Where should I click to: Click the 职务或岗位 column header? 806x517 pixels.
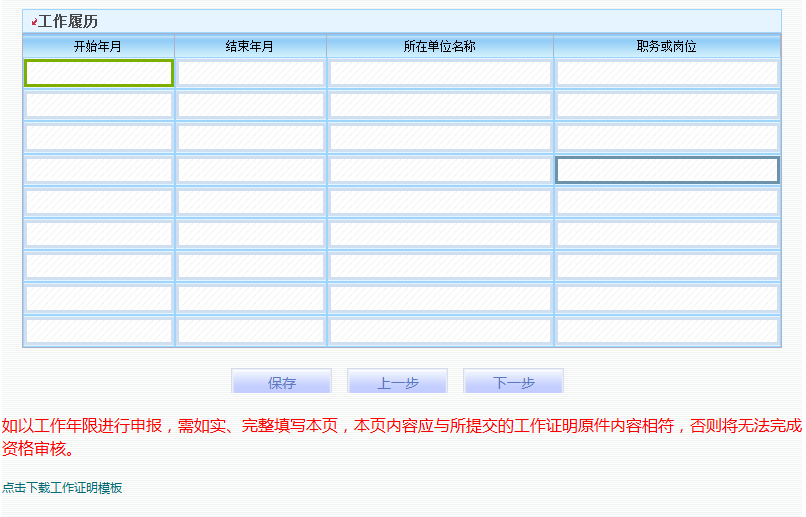click(x=667, y=46)
